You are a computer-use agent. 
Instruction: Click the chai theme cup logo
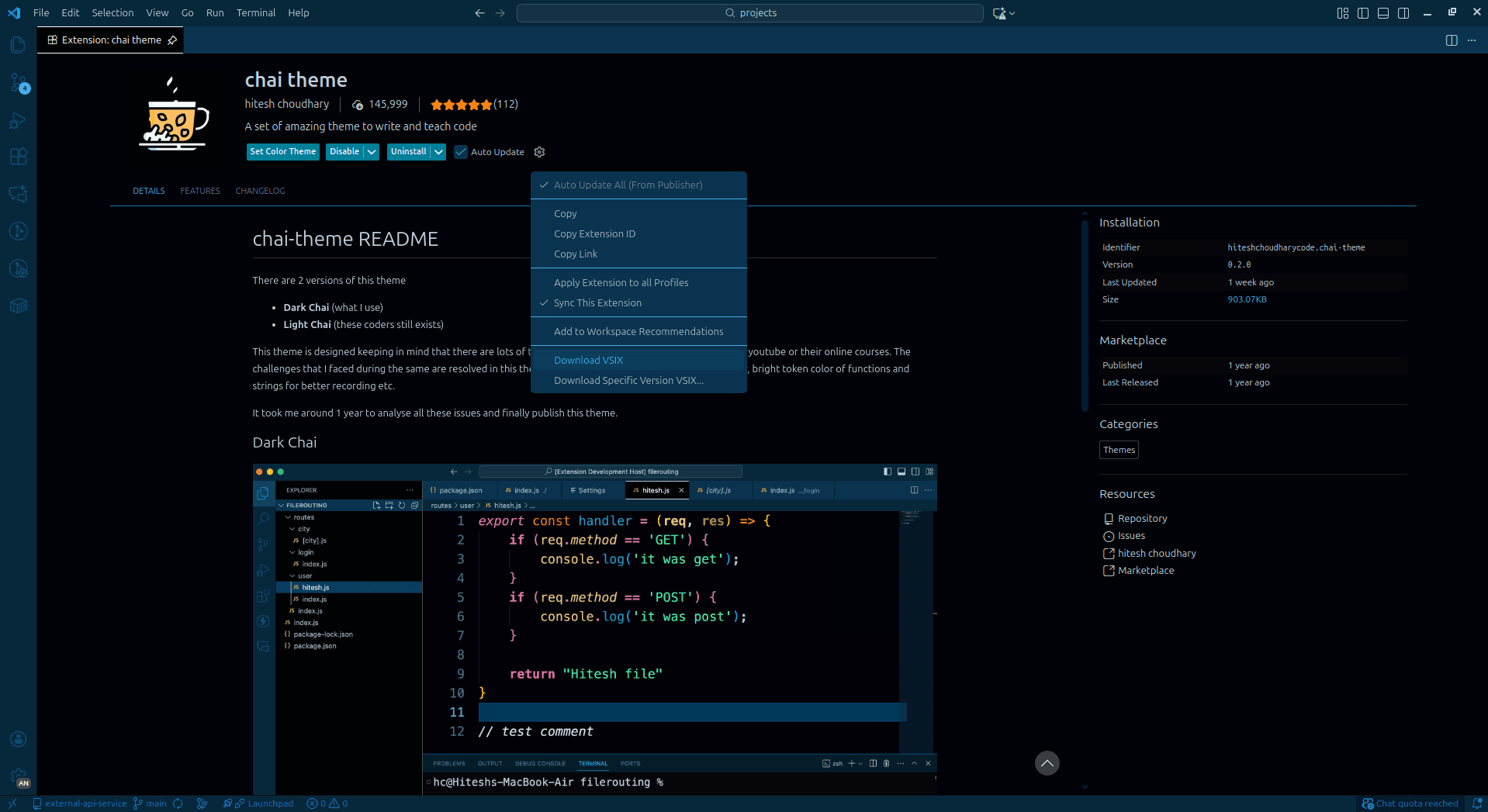pyautogui.click(x=175, y=114)
